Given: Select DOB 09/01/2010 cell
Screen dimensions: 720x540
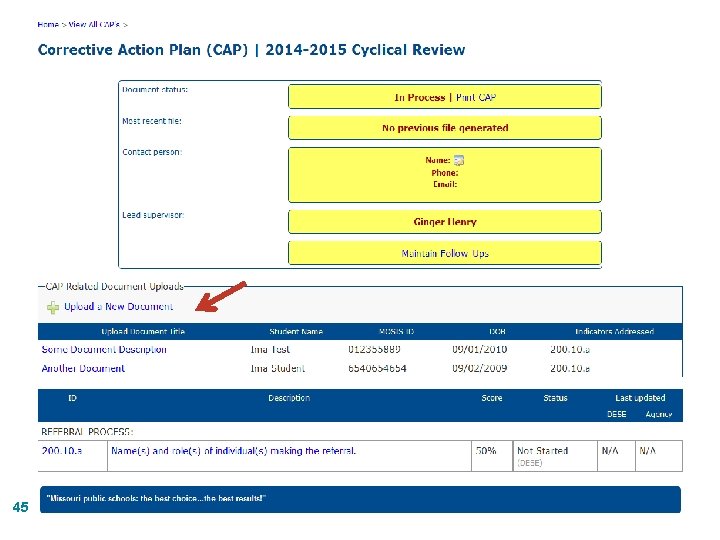Looking at the screenshot, I should 479,349.
